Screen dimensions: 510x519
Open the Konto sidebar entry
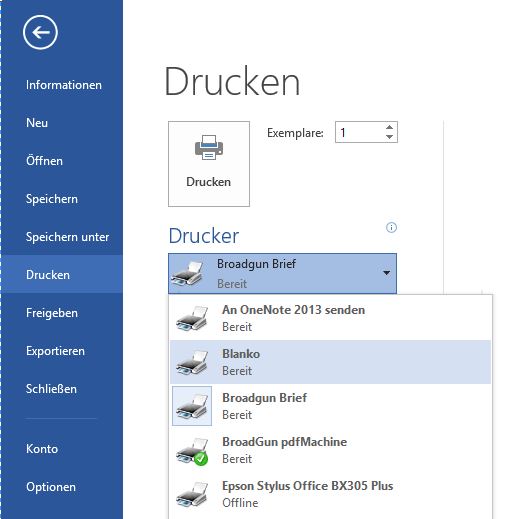pyautogui.click(x=42, y=449)
